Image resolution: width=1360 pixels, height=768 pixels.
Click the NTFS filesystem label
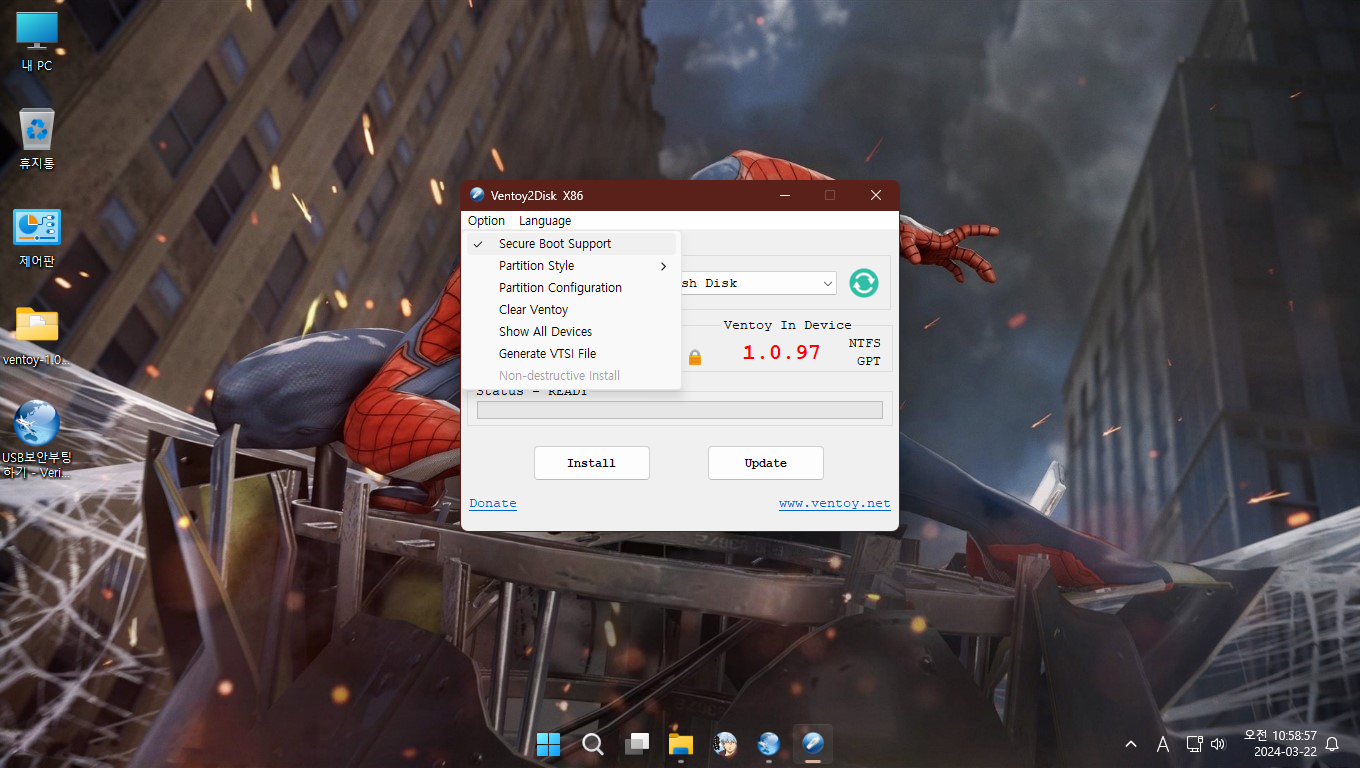[865, 343]
